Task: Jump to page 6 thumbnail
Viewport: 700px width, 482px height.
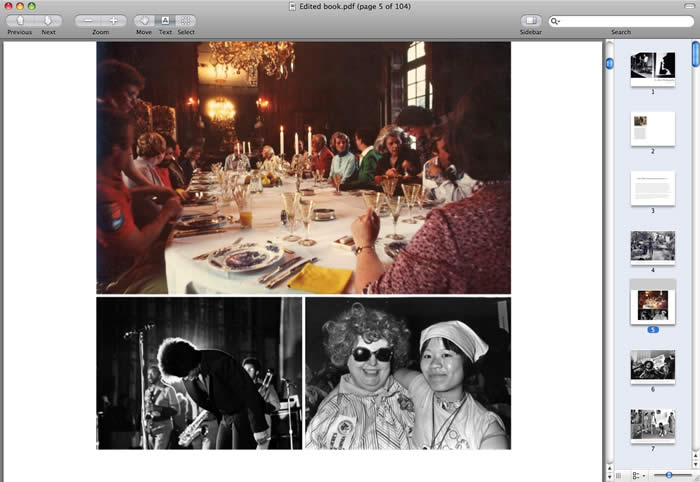Action: (x=652, y=366)
